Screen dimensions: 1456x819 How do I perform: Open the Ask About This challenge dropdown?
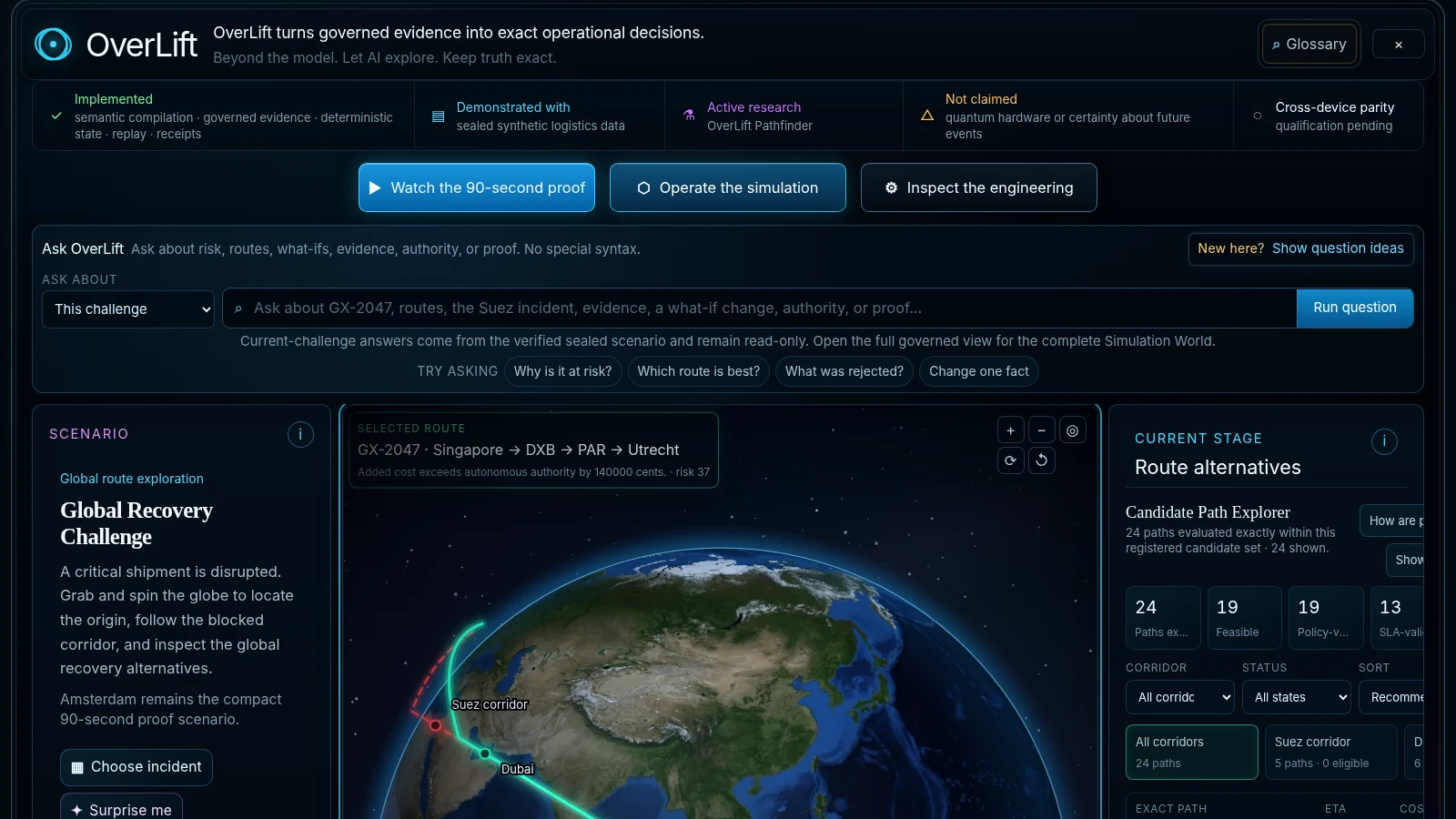pos(128,309)
